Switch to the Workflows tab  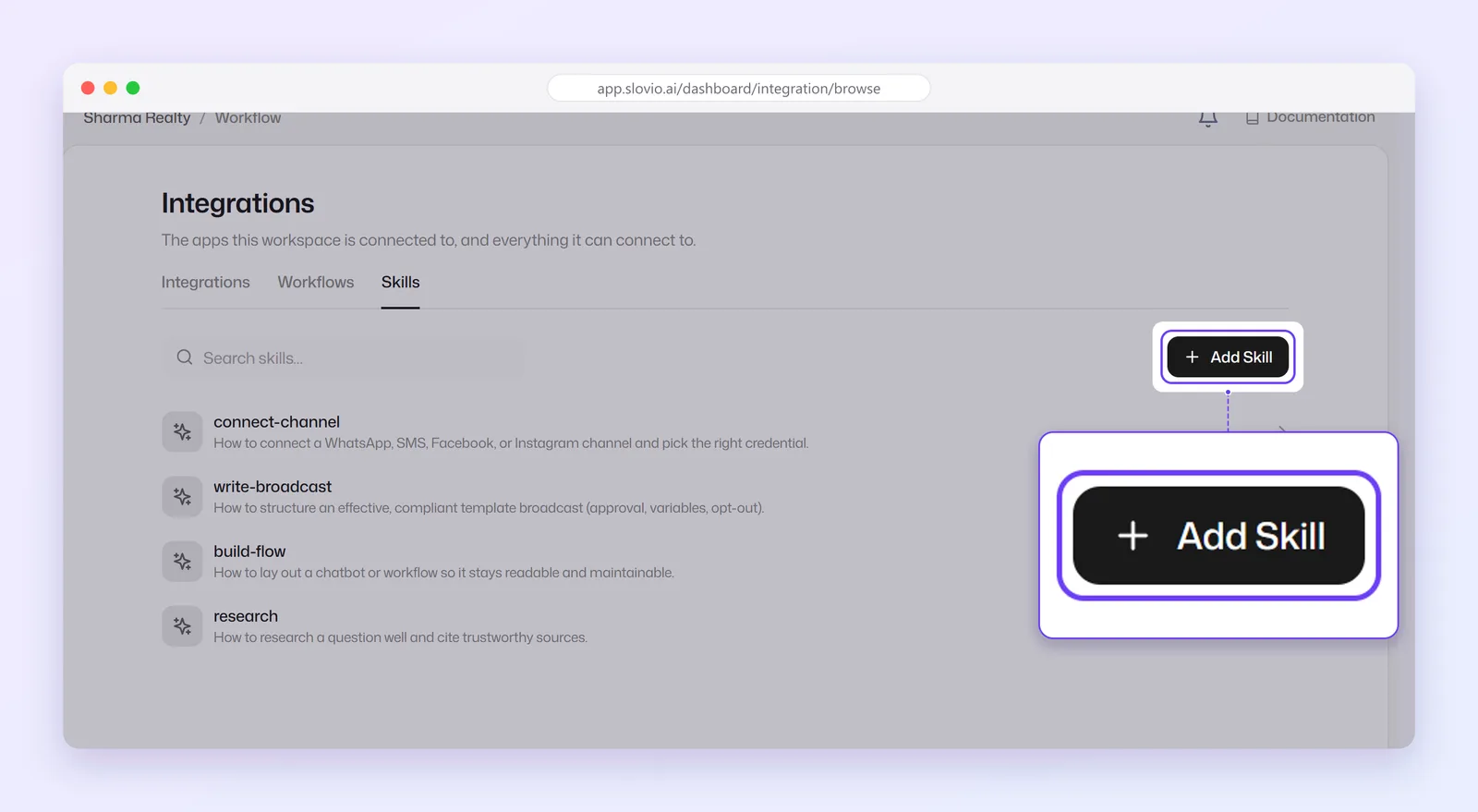(316, 282)
